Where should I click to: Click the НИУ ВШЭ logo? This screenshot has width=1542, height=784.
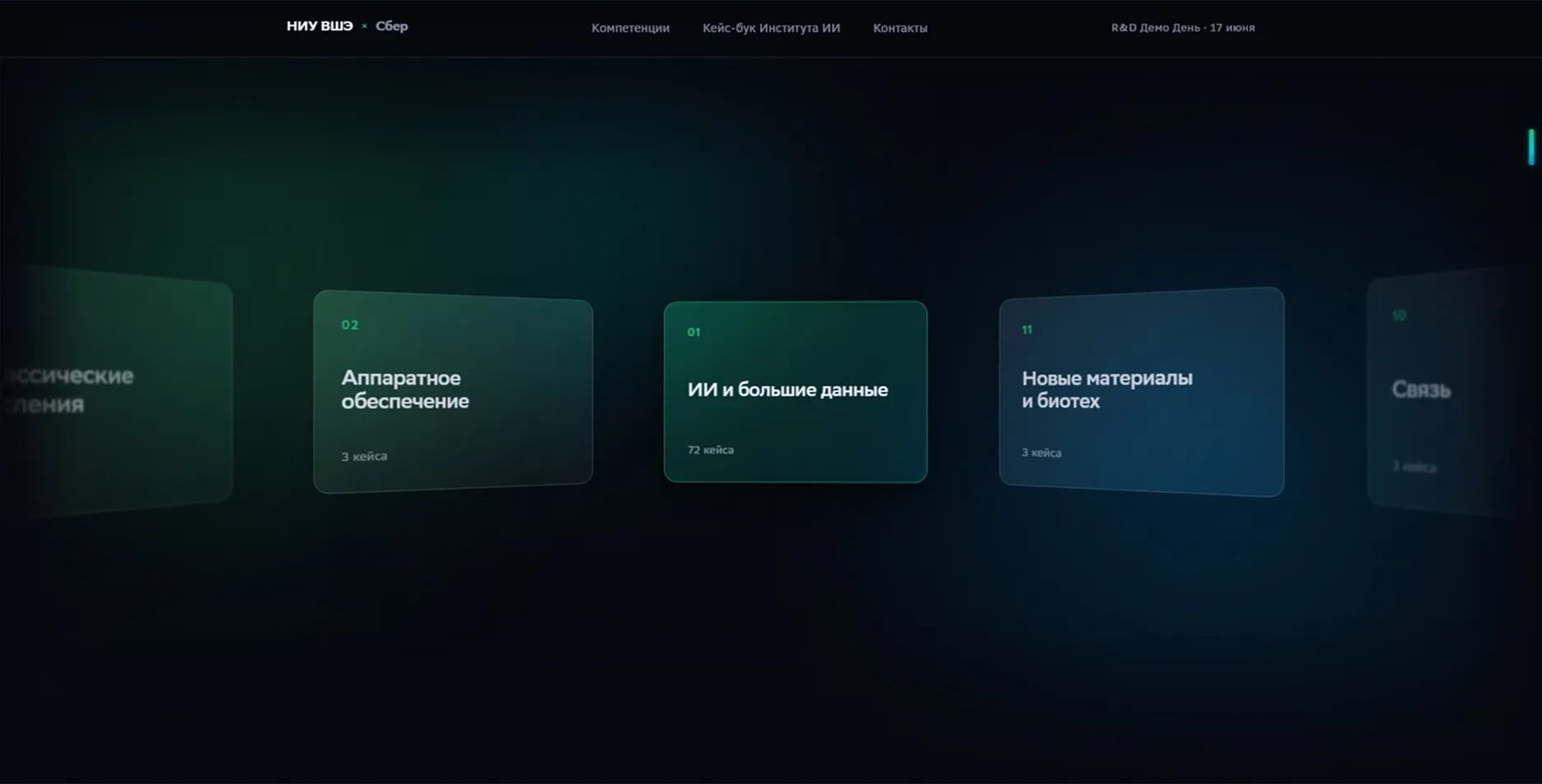pyautogui.click(x=320, y=26)
